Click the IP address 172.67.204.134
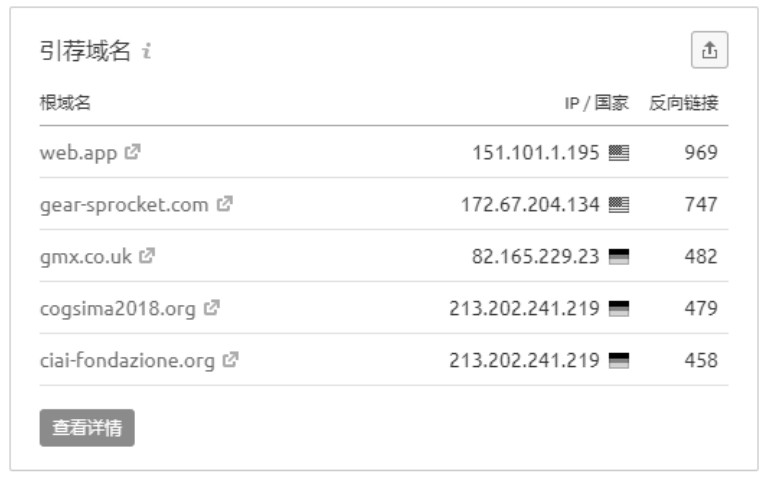Screen dimensions: 770x480 [x=530, y=204]
